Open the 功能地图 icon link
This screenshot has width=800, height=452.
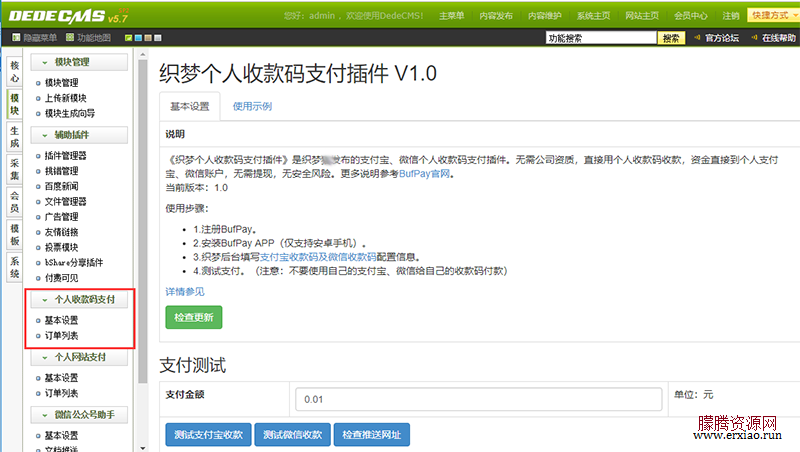70,37
